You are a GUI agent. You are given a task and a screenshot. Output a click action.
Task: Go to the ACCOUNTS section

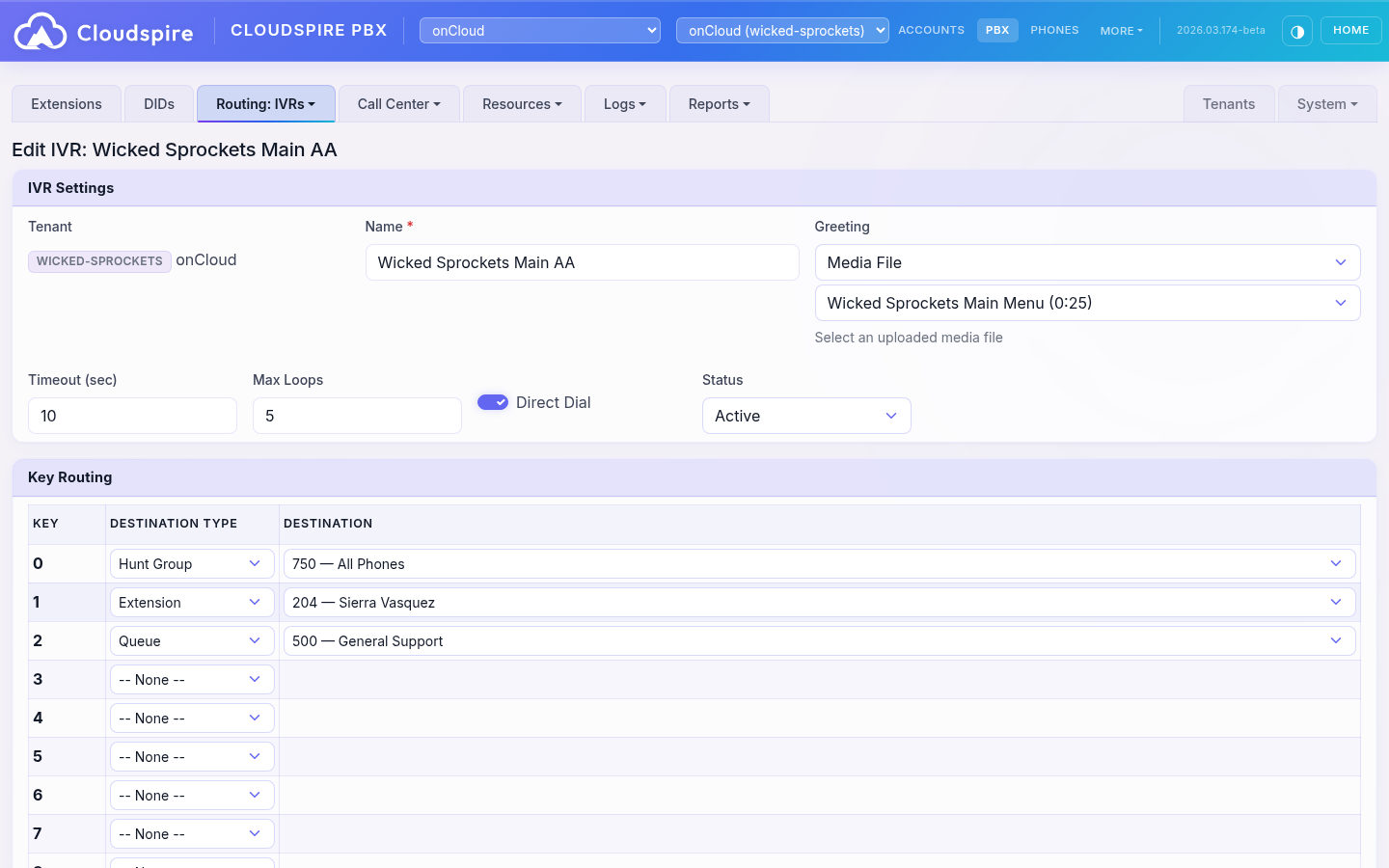[931, 30]
